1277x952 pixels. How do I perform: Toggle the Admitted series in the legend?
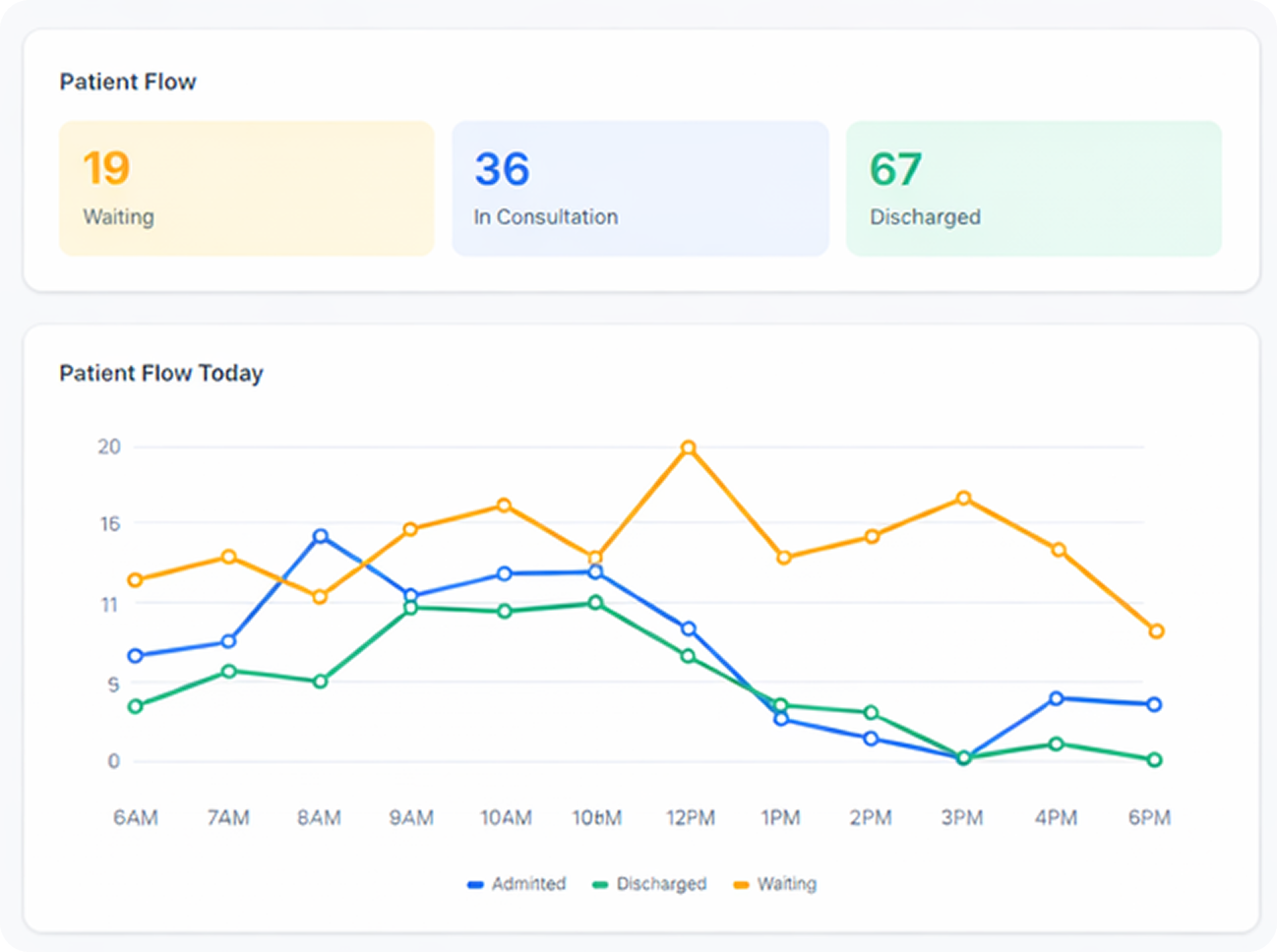tap(528, 884)
